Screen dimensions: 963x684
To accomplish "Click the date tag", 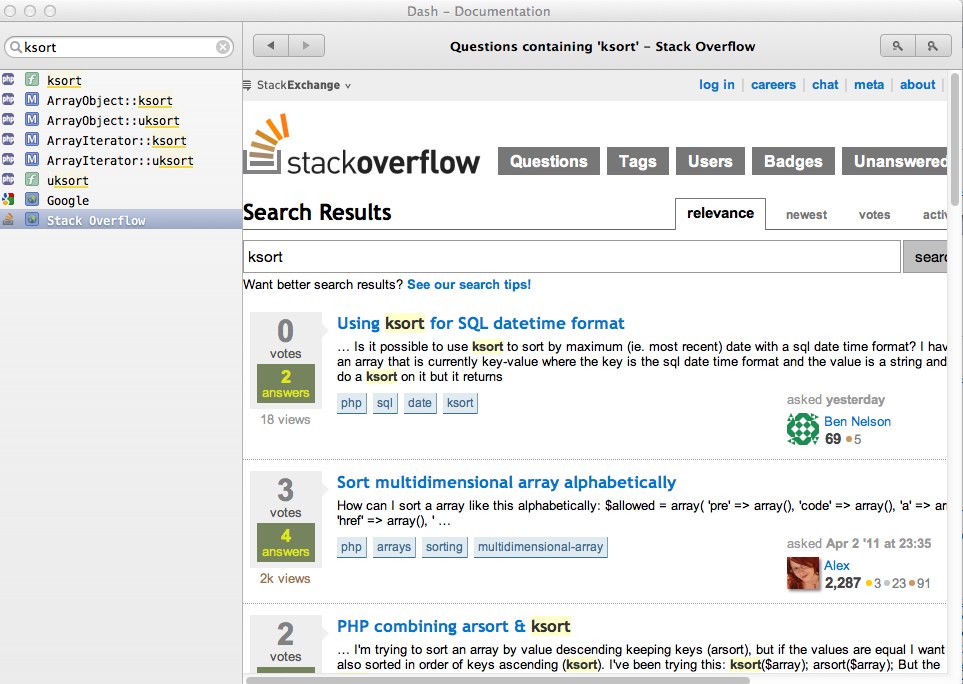I will click(419, 403).
